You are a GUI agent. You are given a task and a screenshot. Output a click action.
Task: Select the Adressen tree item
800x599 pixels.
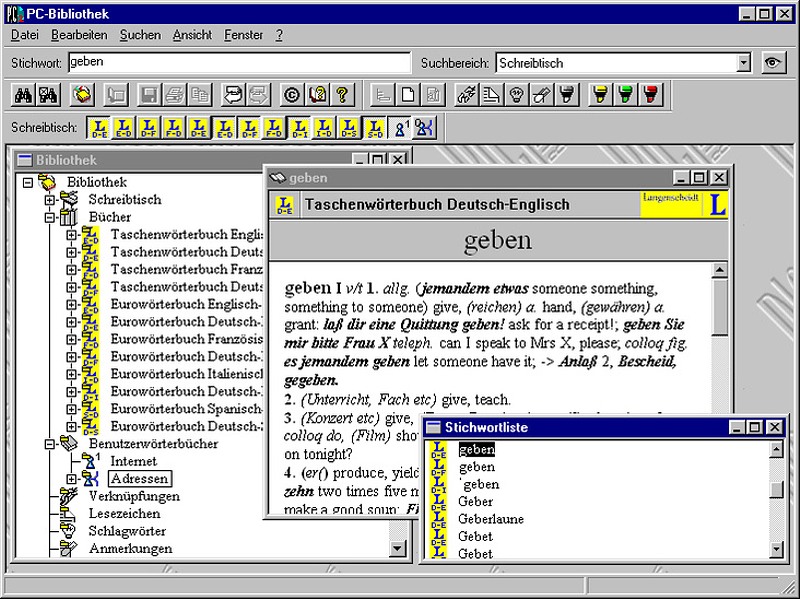click(139, 479)
